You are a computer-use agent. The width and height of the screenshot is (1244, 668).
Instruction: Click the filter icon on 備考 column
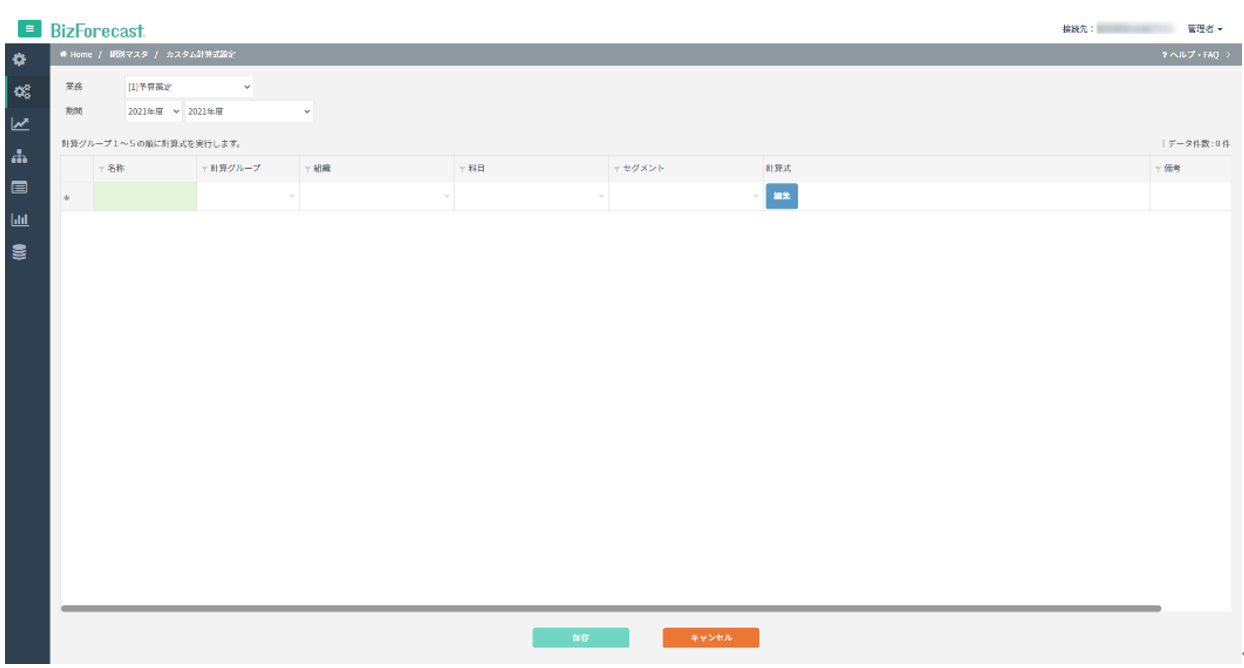(x=1158, y=169)
